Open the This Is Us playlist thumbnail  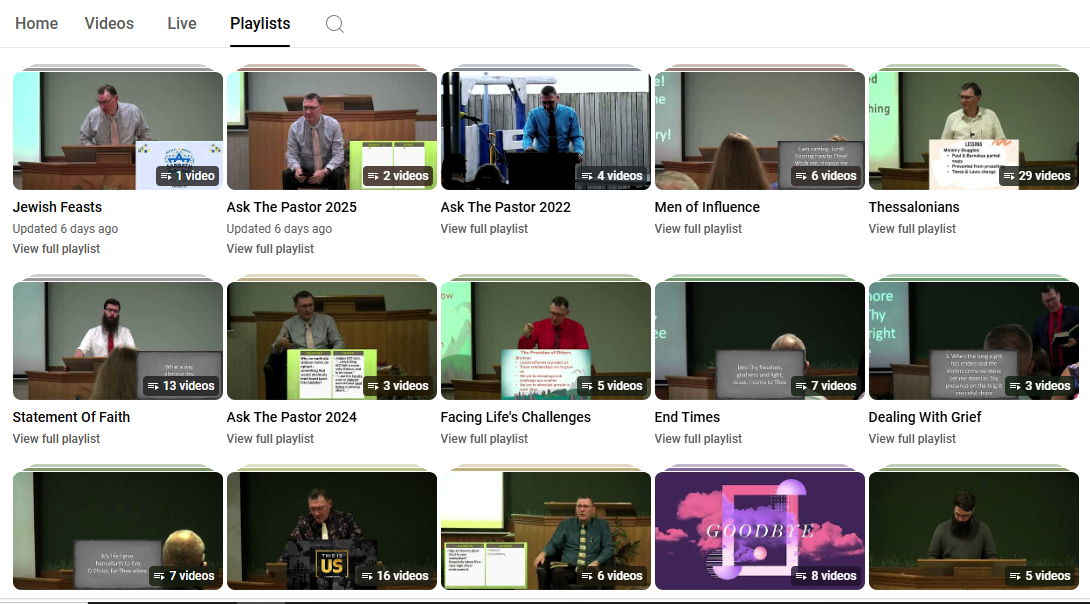tap(332, 531)
